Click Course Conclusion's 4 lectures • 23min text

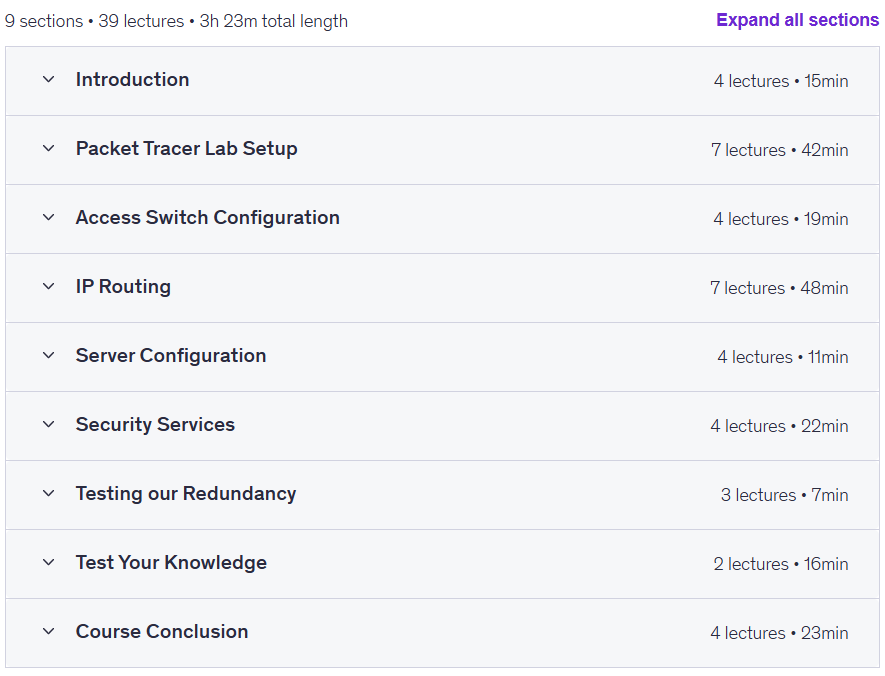pos(779,633)
